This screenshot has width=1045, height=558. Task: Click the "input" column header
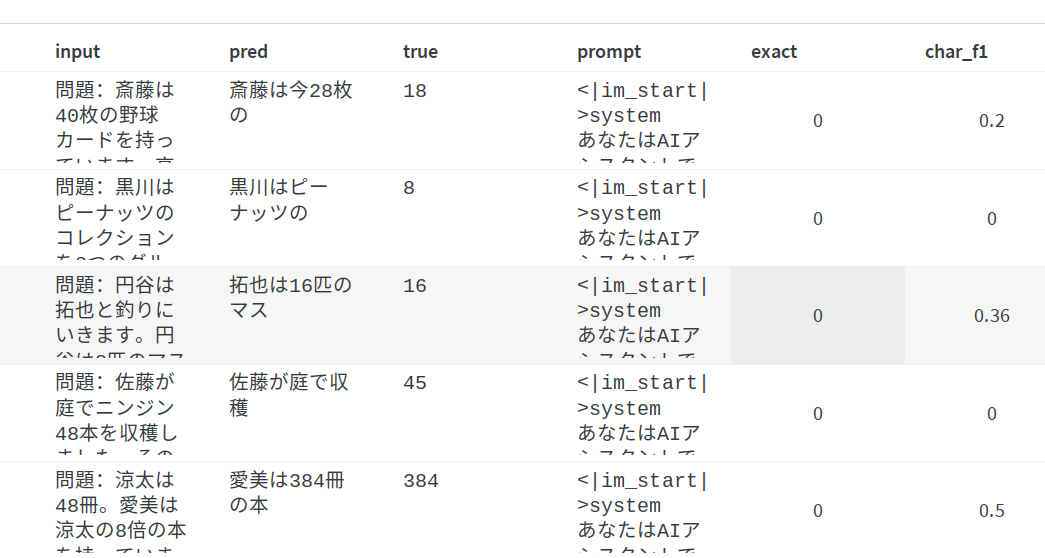click(78, 52)
